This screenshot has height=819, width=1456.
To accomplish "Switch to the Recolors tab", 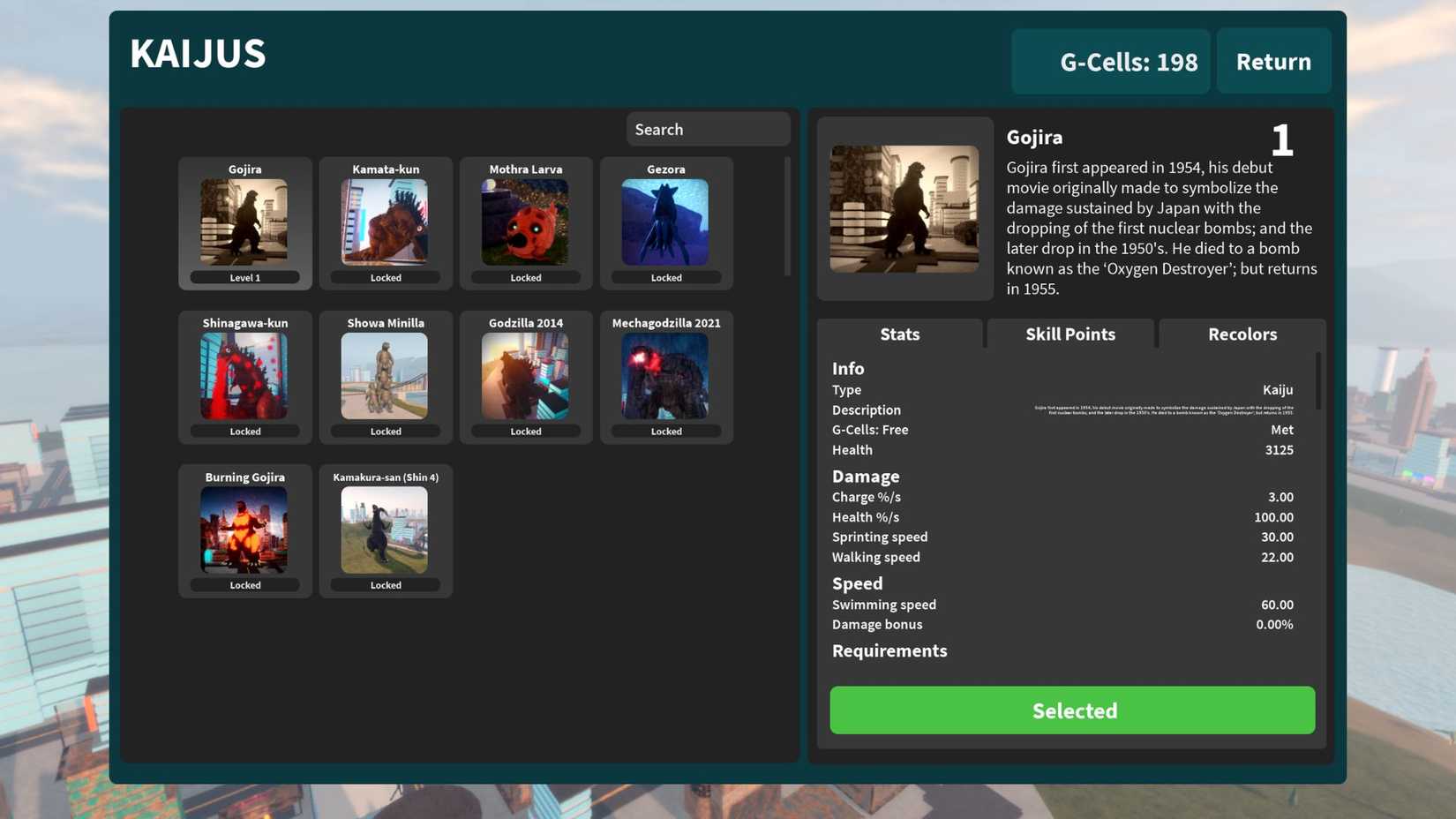I will click(x=1242, y=334).
